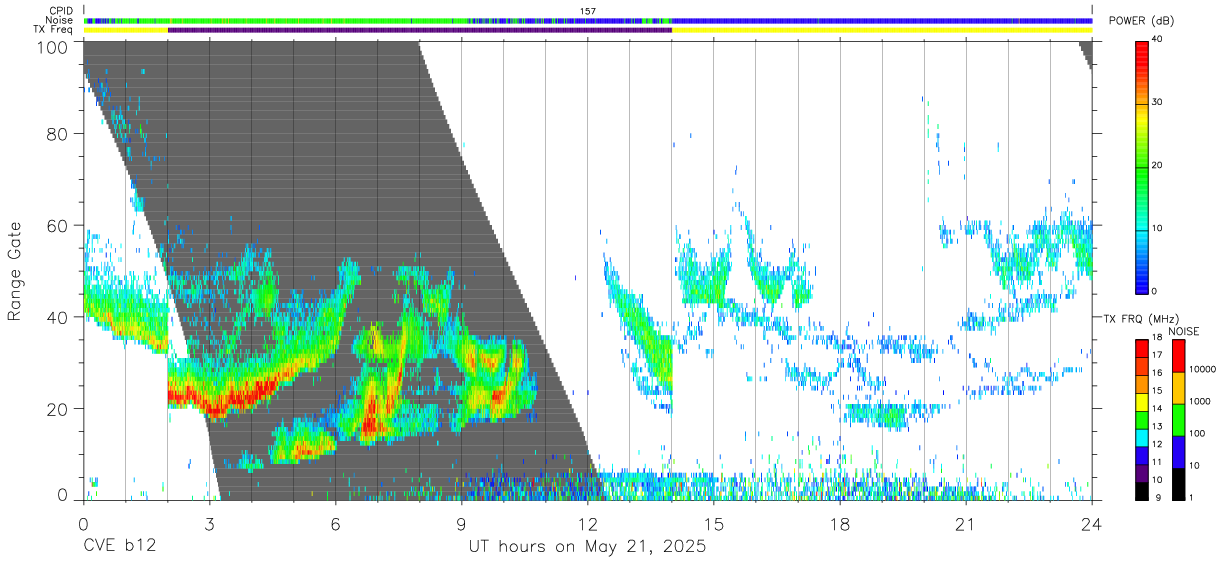This screenshot has width=1228, height=567.
Task: Click the time axis tick labeled 18
Action: point(840,523)
